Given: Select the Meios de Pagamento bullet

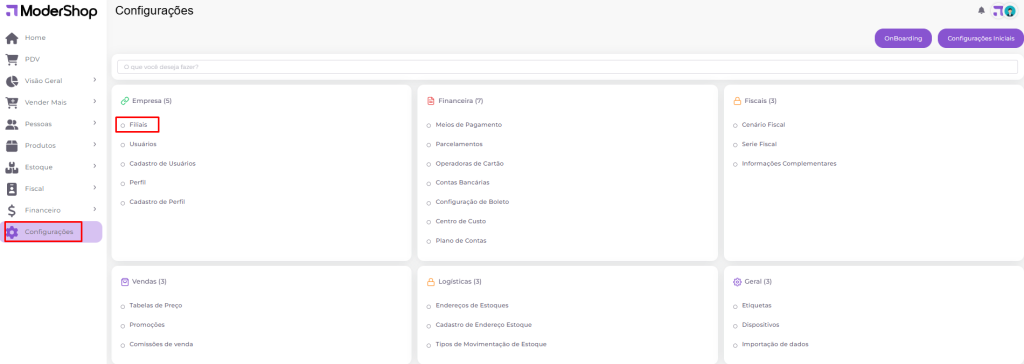Looking at the screenshot, I should pos(429,125).
